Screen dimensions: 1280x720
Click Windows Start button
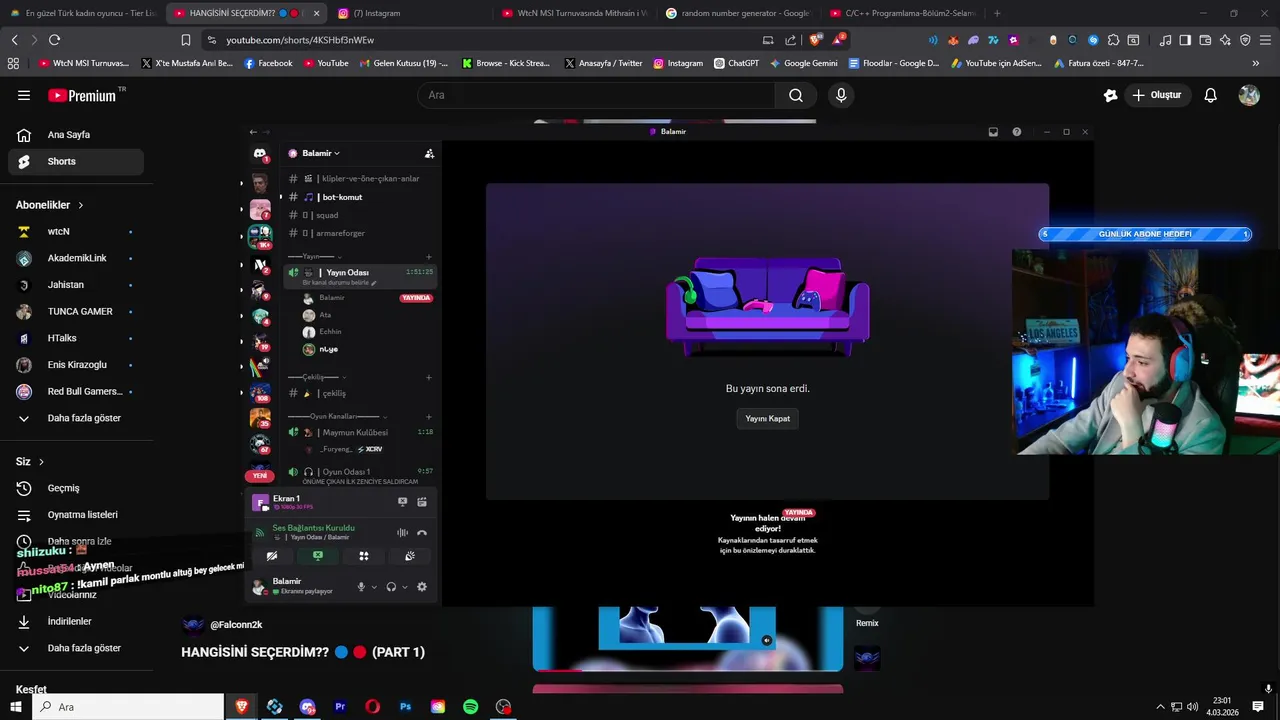click(x=16, y=707)
